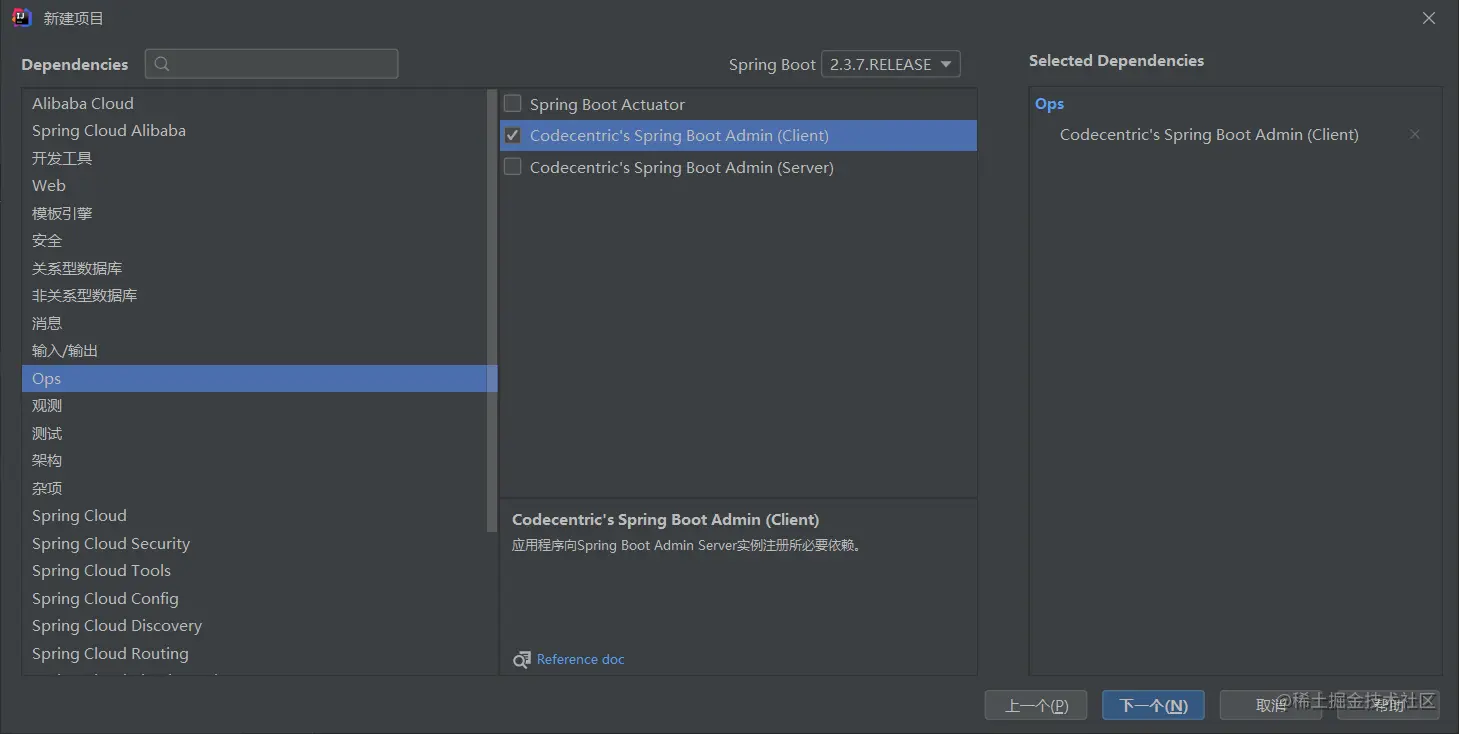Click the 下一个(N) next button
The height and width of the screenshot is (734, 1459).
coord(1153,705)
